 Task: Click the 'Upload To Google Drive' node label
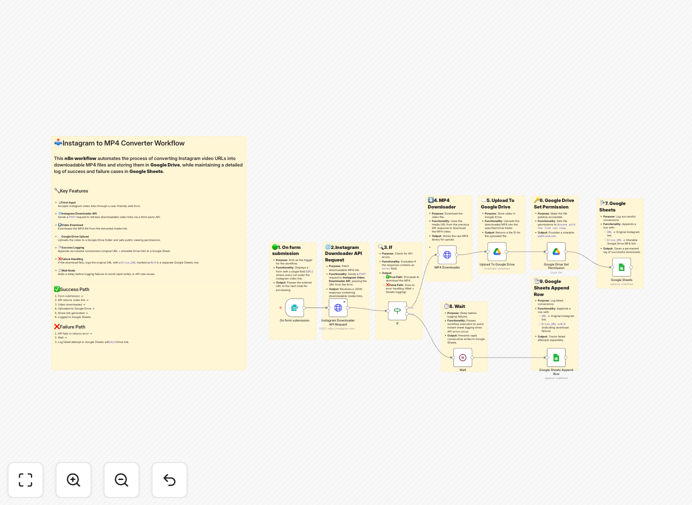[x=497, y=264]
